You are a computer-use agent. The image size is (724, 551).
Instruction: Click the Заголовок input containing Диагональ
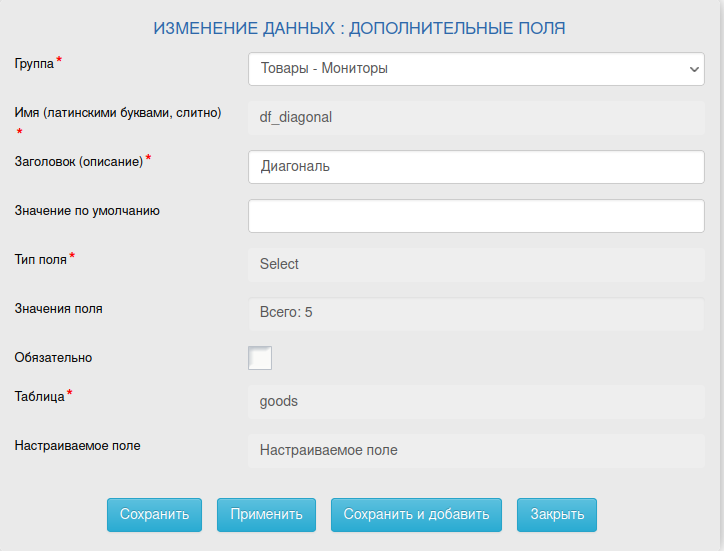coord(476,167)
